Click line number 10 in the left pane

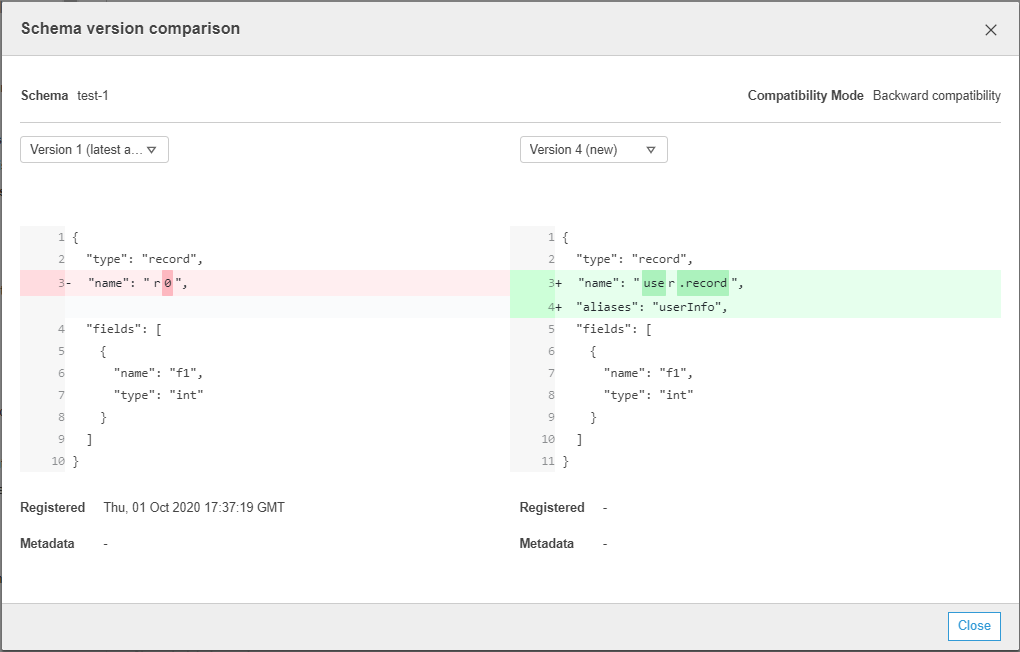coord(57,461)
